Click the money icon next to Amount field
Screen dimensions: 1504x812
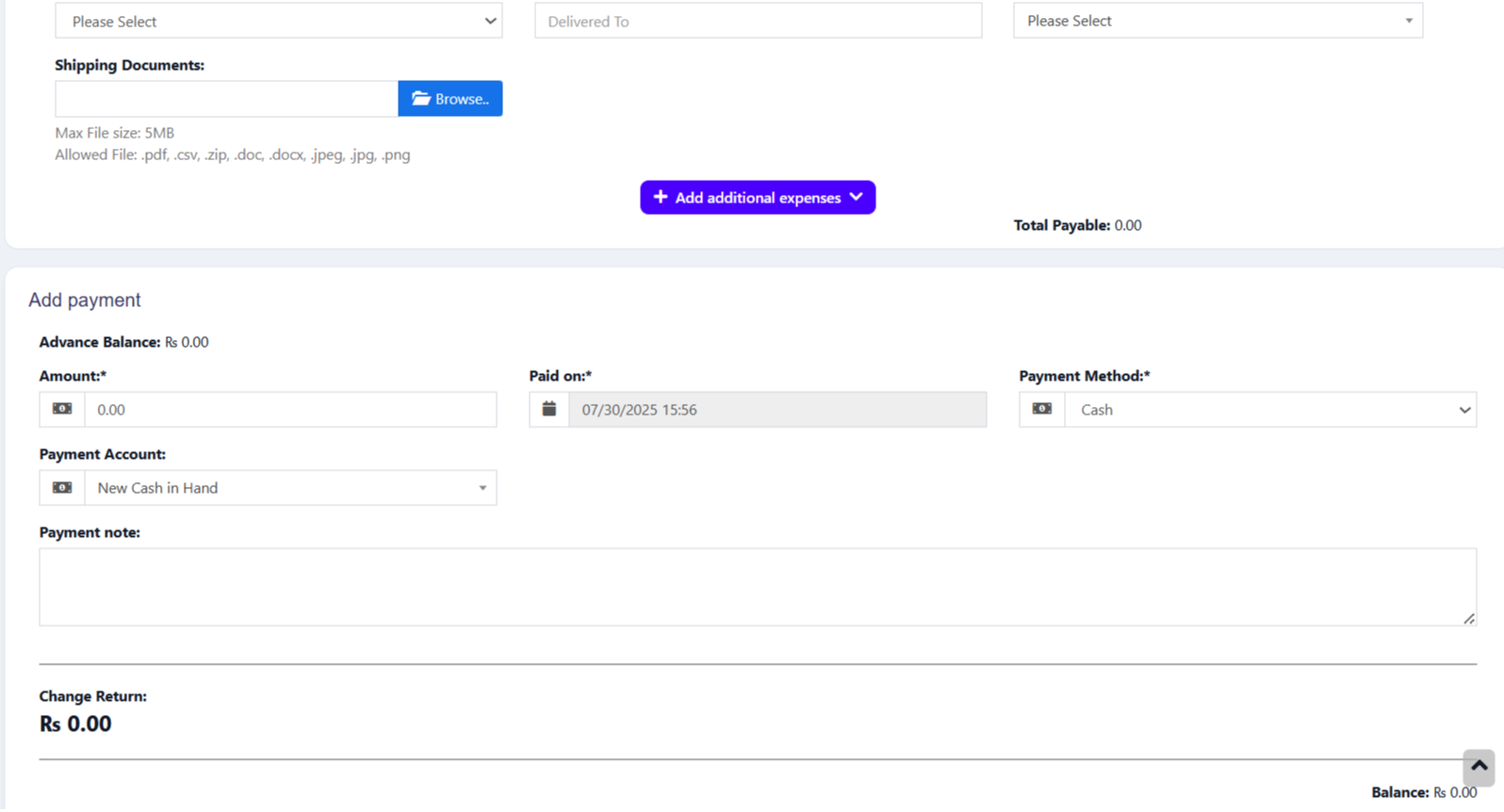pyautogui.click(x=62, y=409)
